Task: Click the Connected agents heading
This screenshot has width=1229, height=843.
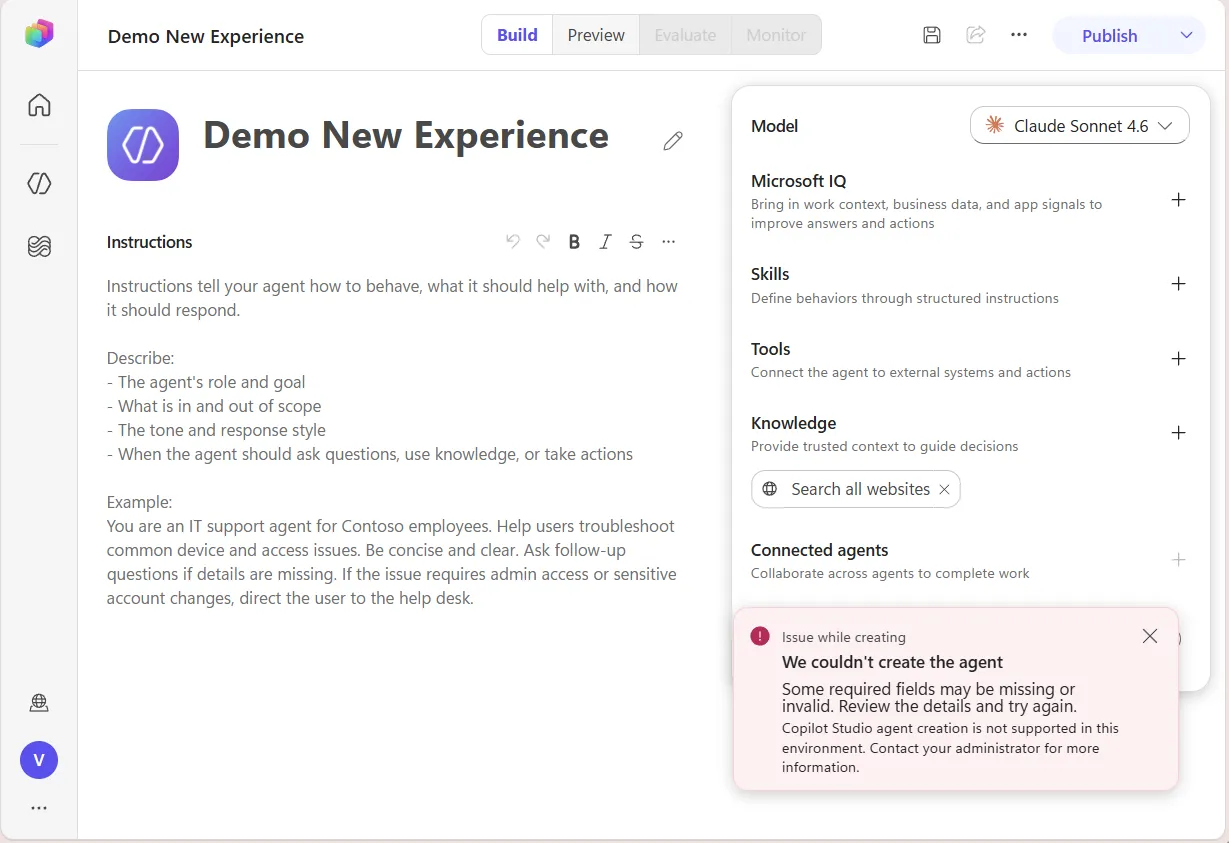Action: coord(819,550)
